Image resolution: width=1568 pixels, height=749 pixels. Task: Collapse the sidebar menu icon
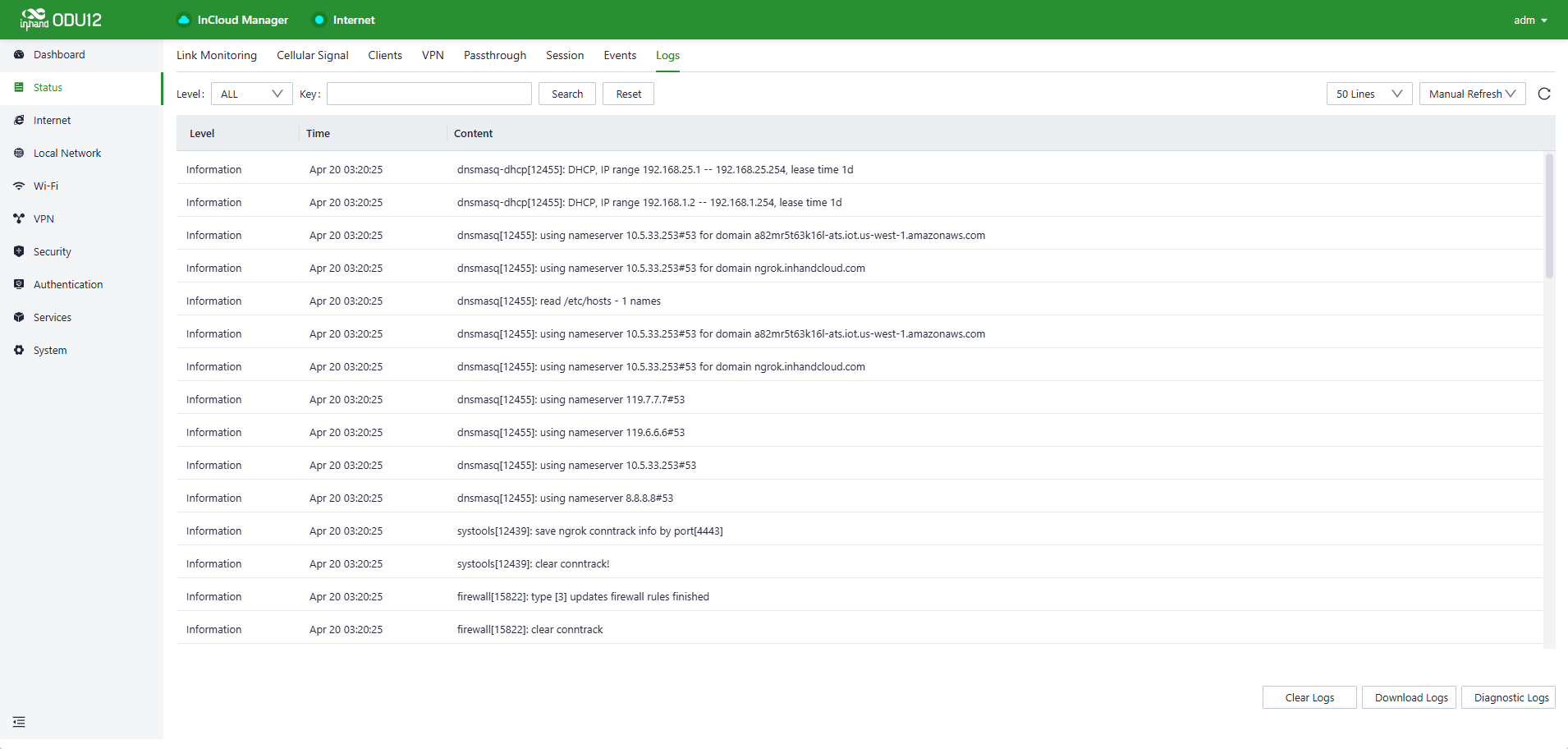[x=19, y=722]
